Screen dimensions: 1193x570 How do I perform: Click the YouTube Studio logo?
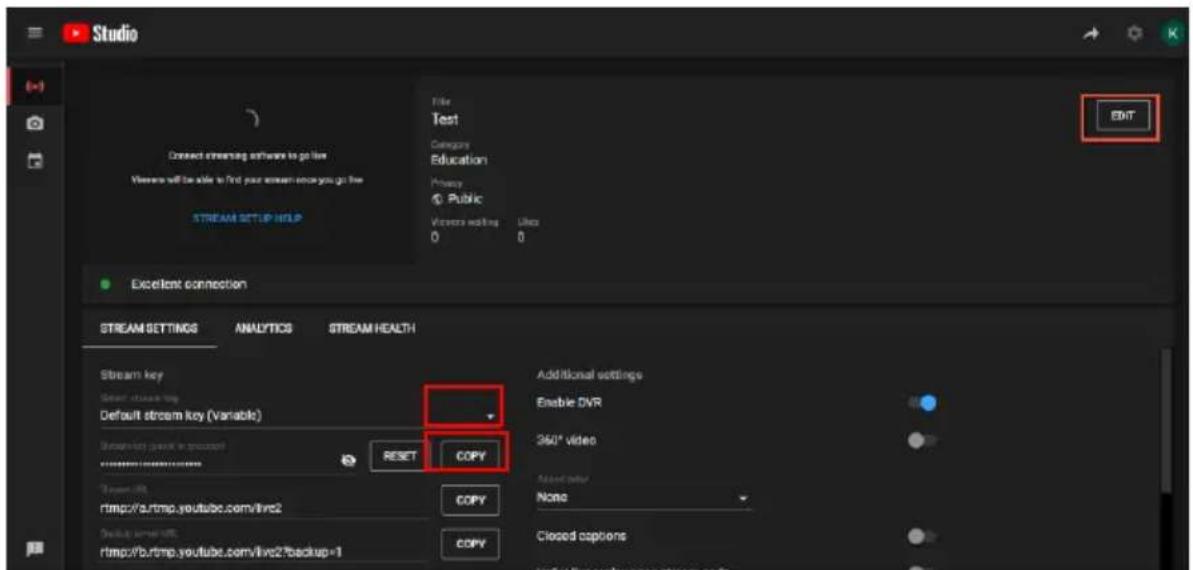(x=100, y=33)
